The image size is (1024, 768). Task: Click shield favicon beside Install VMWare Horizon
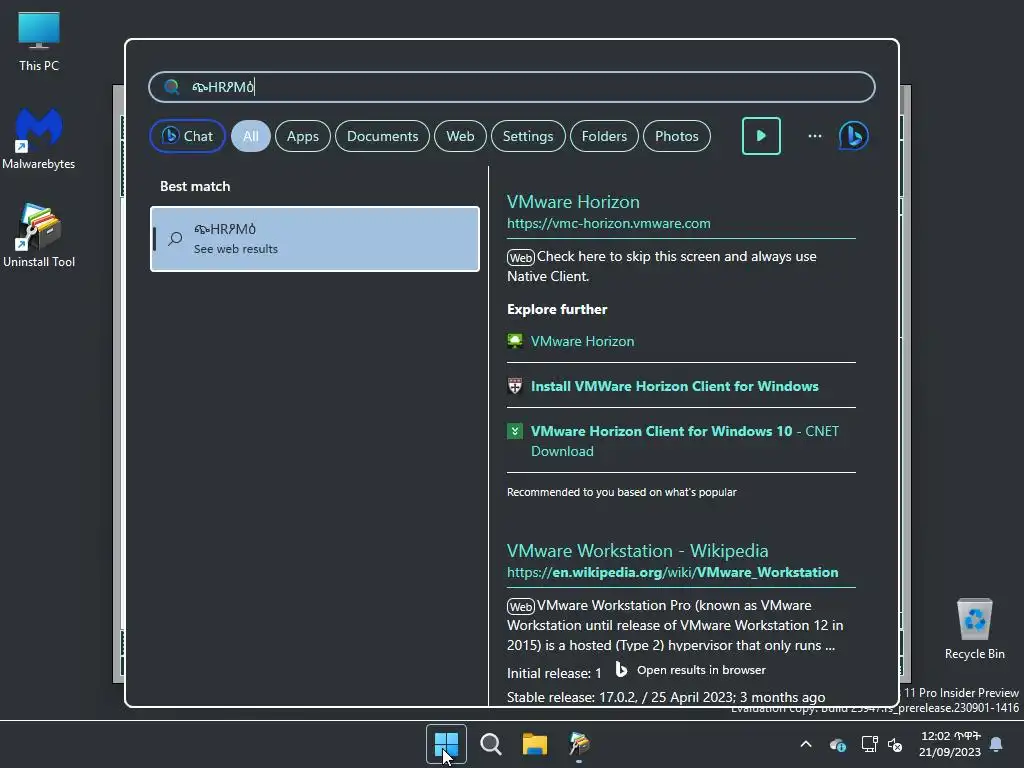(515, 386)
